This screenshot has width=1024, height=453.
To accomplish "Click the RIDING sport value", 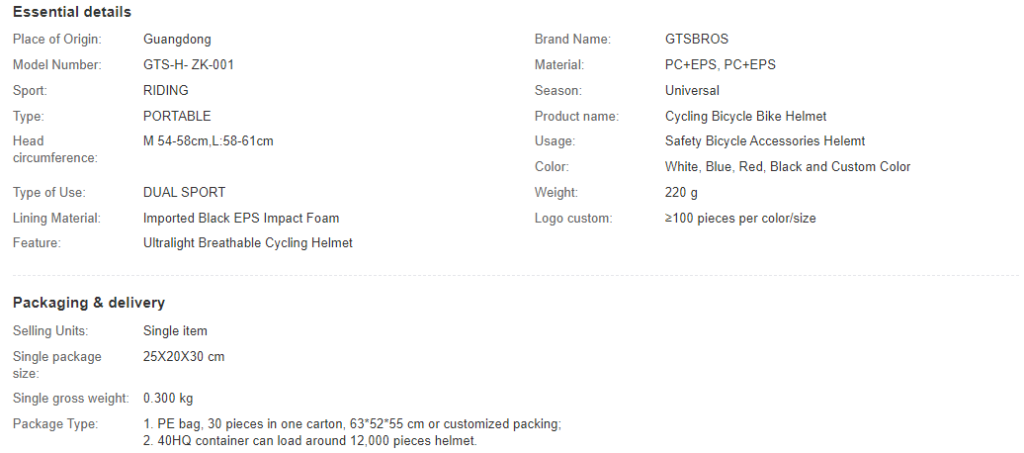I will [166, 90].
